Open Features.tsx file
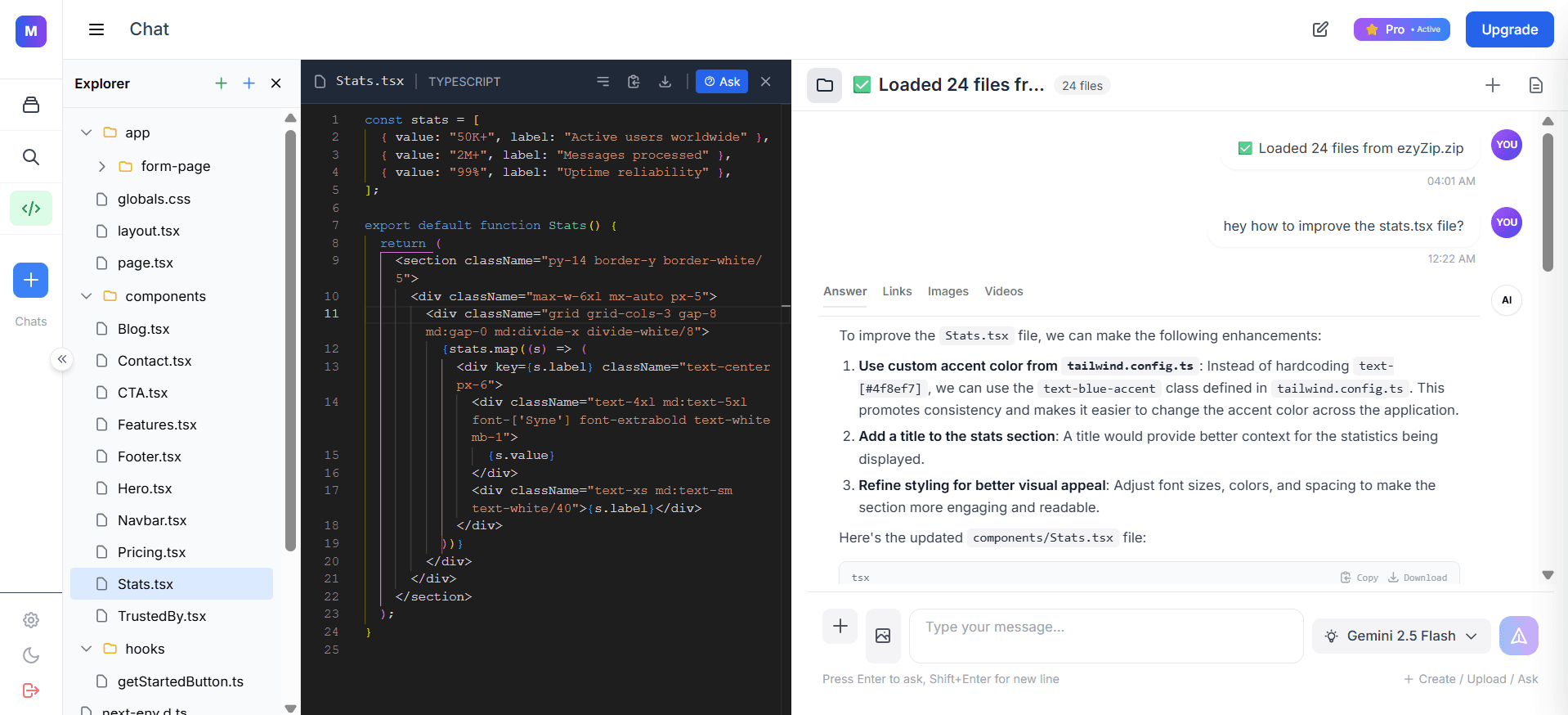The image size is (1568, 715). pos(172,425)
